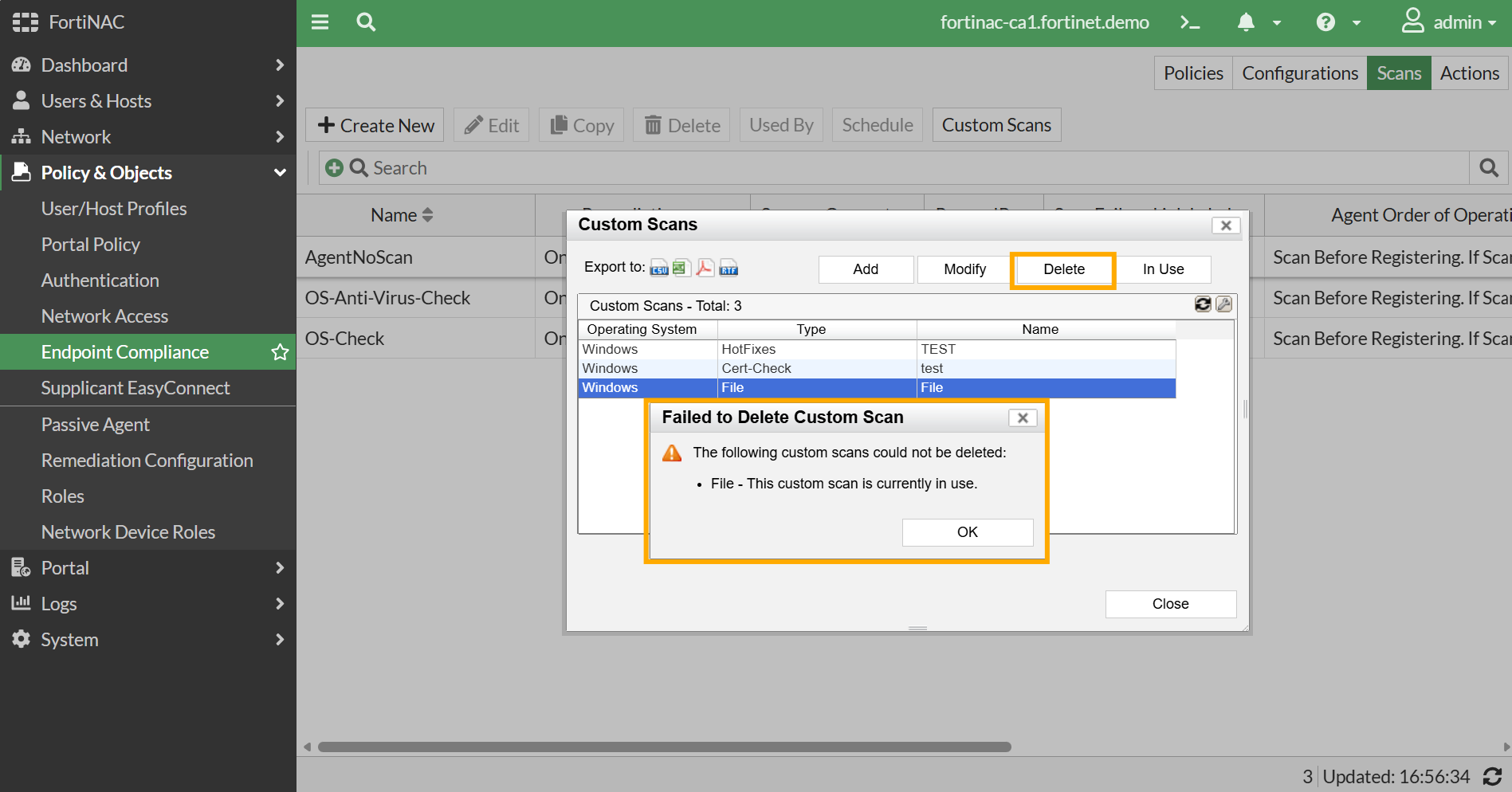This screenshot has height=792, width=1512.
Task: Click Modify in Custom Scans dialog
Action: pos(964,269)
